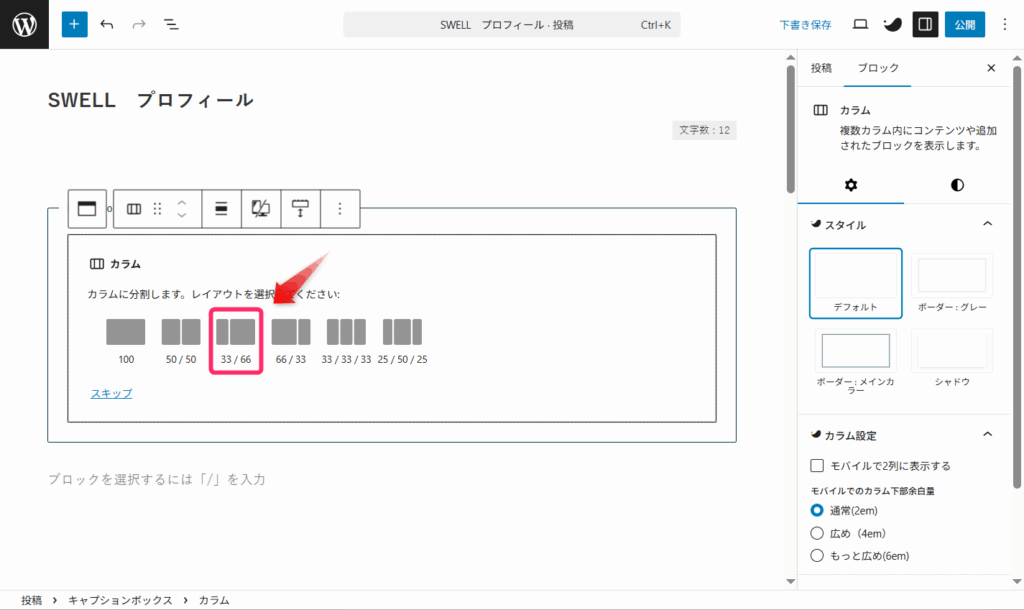Select the シャドウ block style
Image resolution: width=1024 pixels, height=610 pixels.
coord(952,359)
